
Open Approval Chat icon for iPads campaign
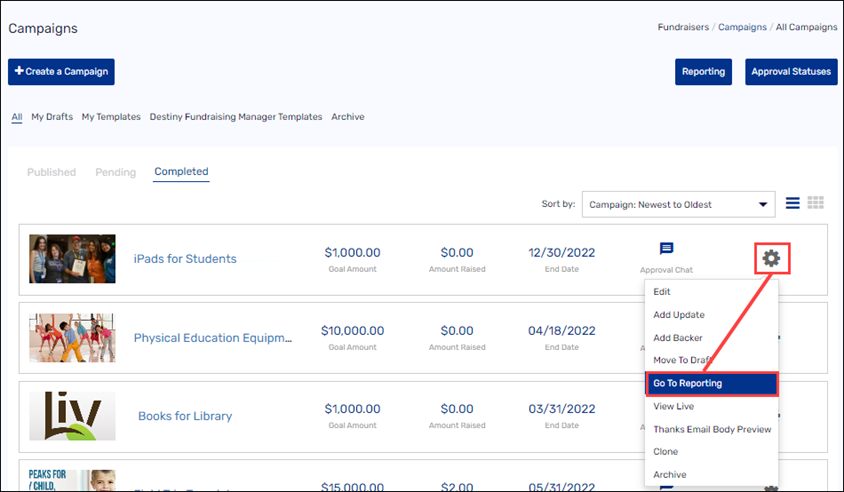pos(666,249)
